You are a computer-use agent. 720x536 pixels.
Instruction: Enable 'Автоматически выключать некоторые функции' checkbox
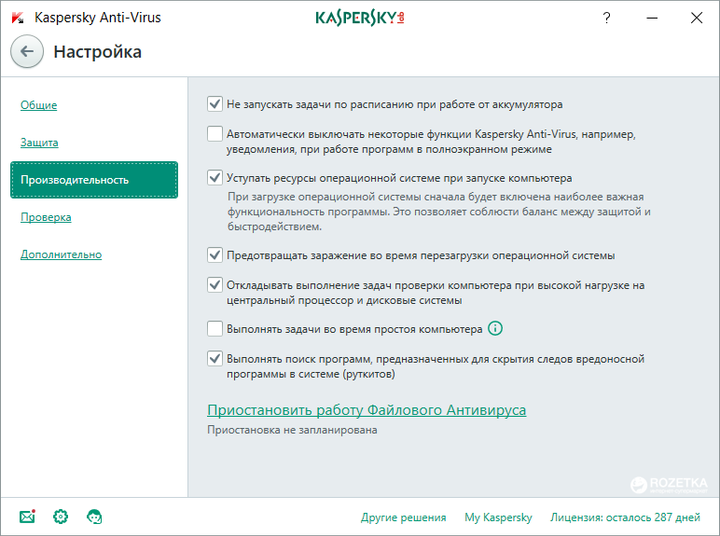(215, 134)
